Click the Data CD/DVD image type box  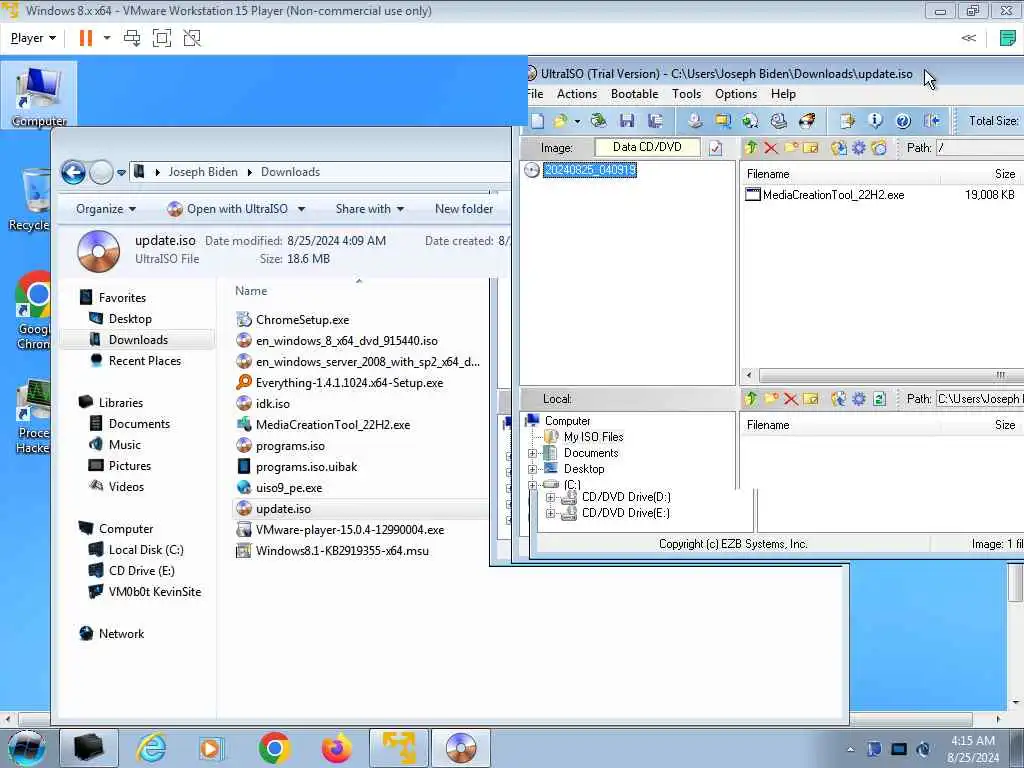(x=647, y=147)
